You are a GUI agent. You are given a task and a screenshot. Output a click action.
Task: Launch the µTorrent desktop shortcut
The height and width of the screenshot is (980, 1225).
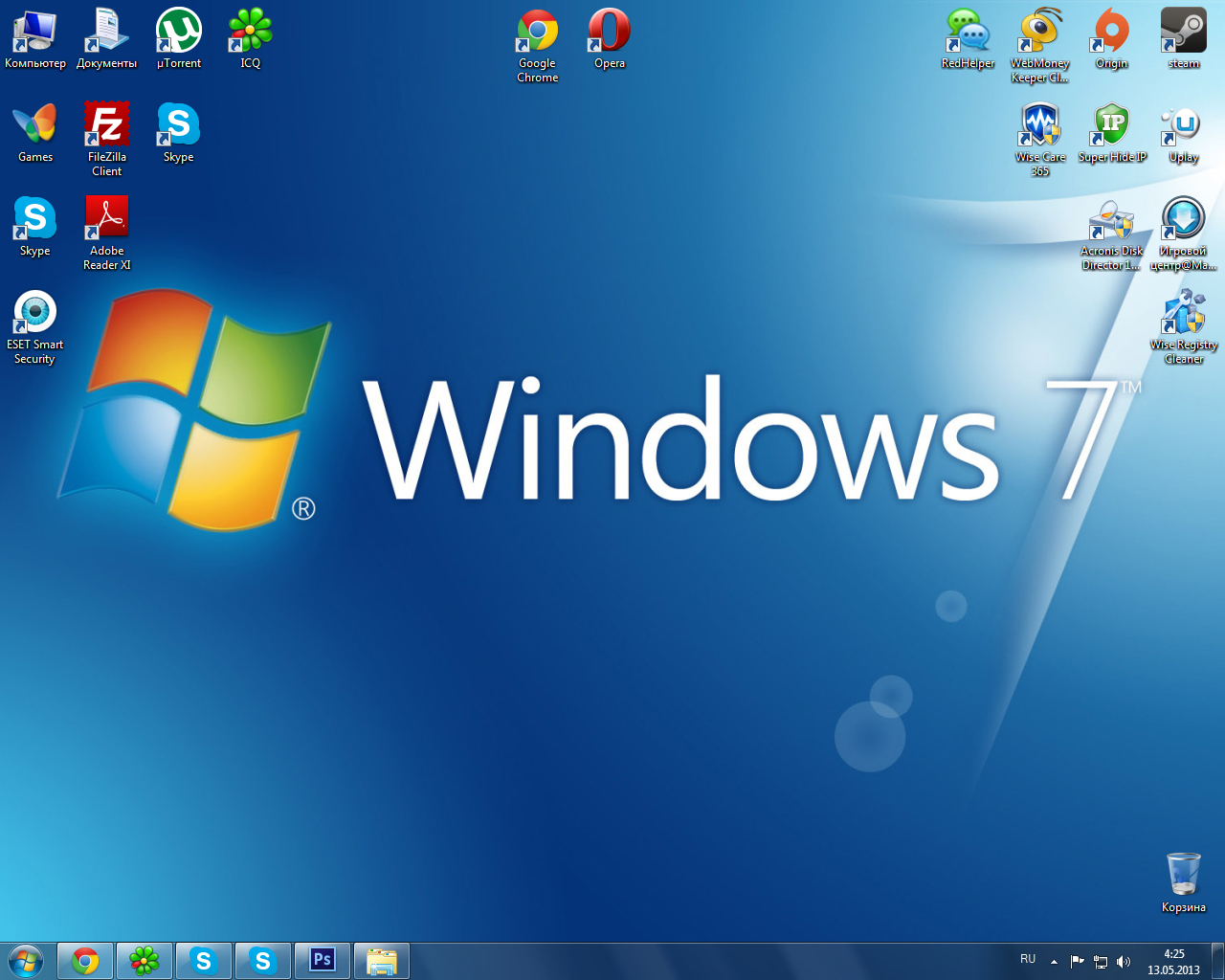click(x=179, y=38)
